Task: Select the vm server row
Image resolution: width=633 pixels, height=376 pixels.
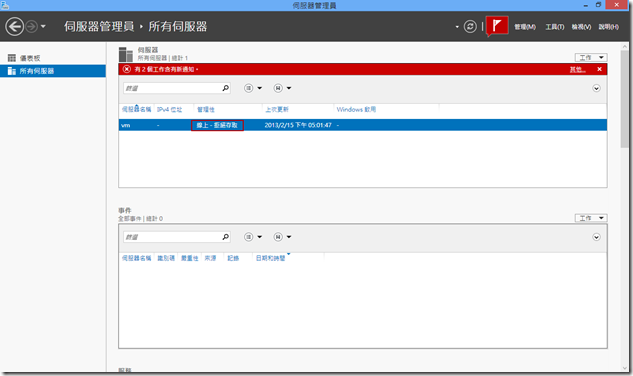Action: click(363, 125)
